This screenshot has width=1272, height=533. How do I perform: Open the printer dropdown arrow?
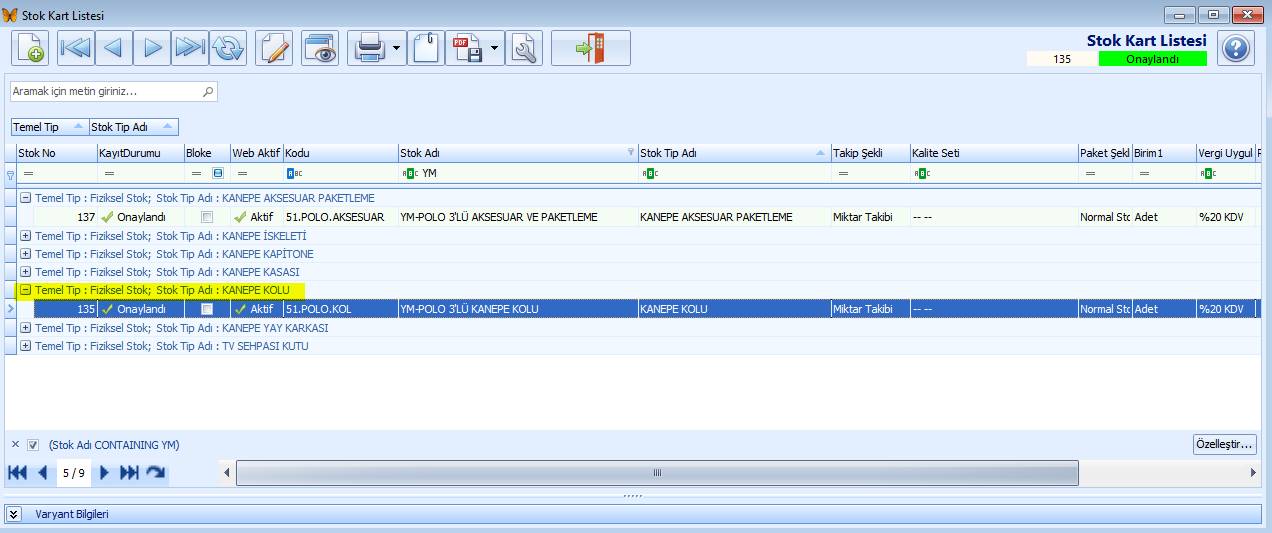click(398, 48)
